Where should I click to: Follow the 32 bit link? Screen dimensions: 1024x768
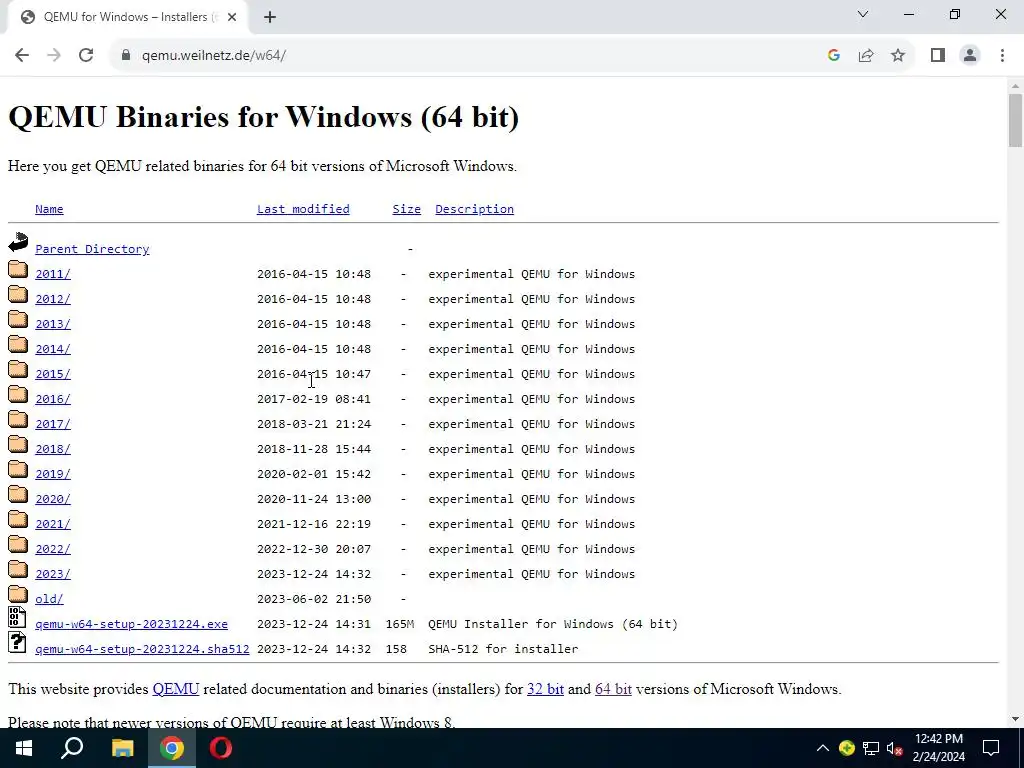click(x=545, y=689)
